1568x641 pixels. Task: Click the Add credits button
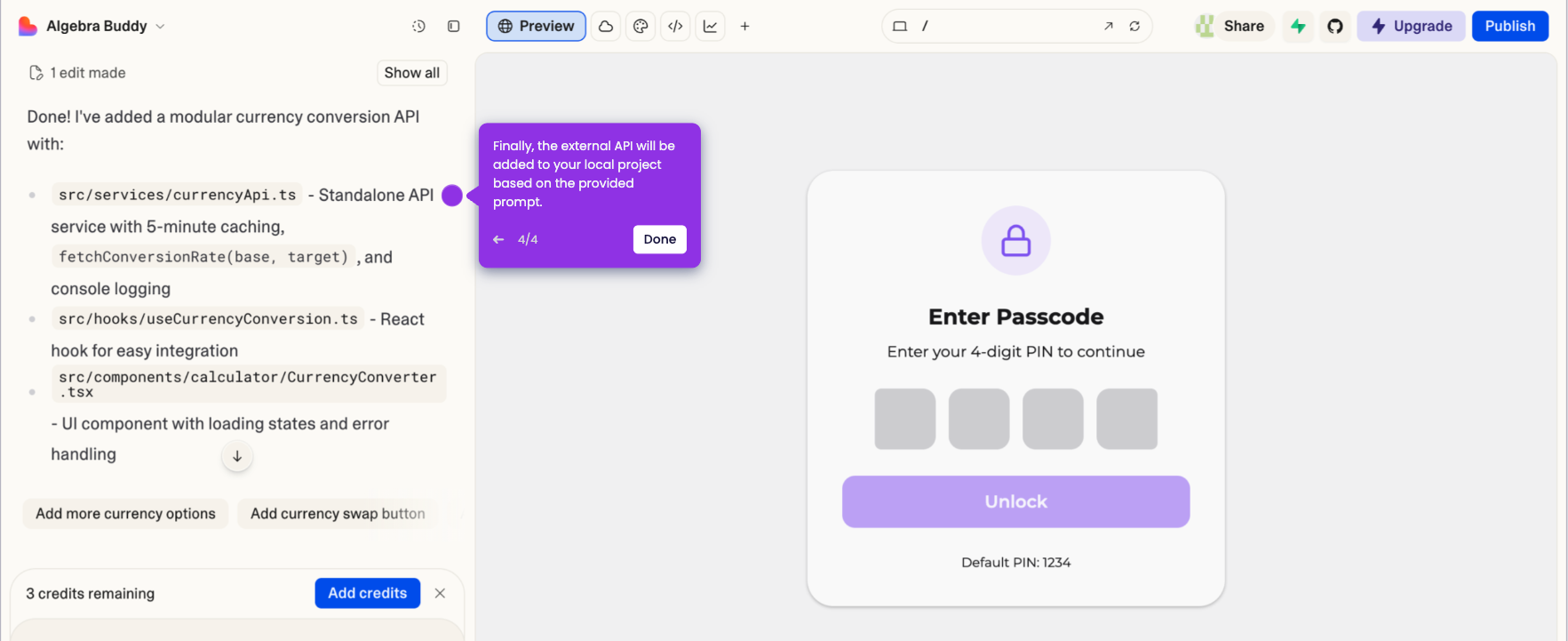pos(368,593)
